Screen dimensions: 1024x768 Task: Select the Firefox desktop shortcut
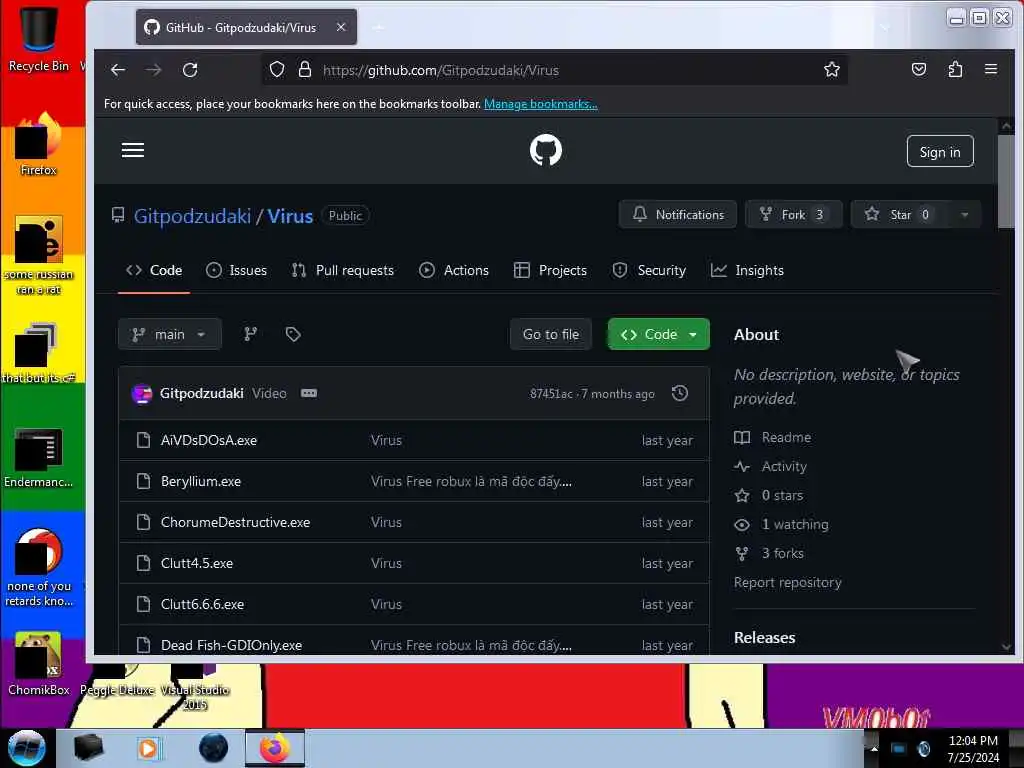(x=38, y=144)
